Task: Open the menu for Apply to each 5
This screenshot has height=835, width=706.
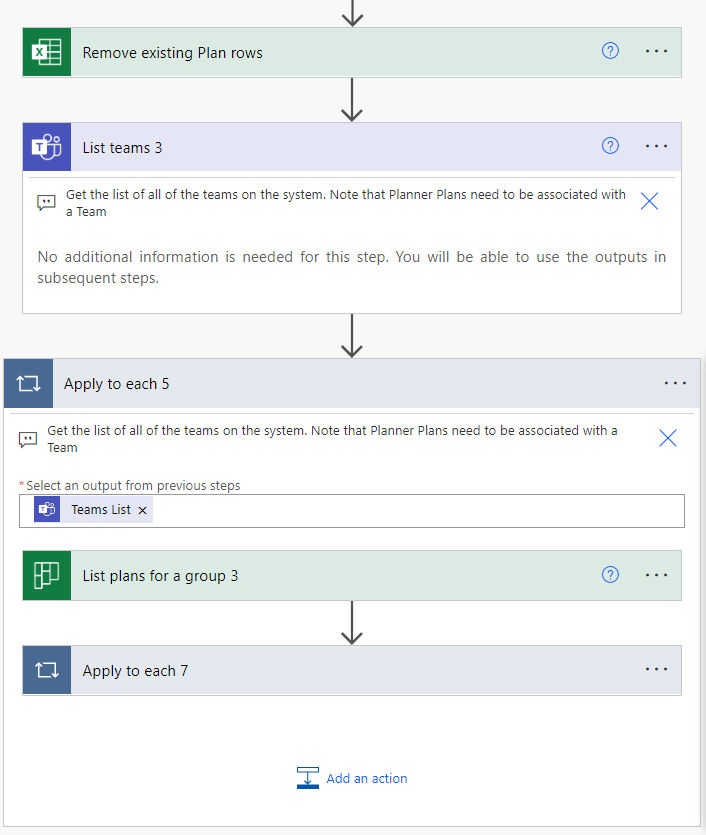Action: click(675, 383)
